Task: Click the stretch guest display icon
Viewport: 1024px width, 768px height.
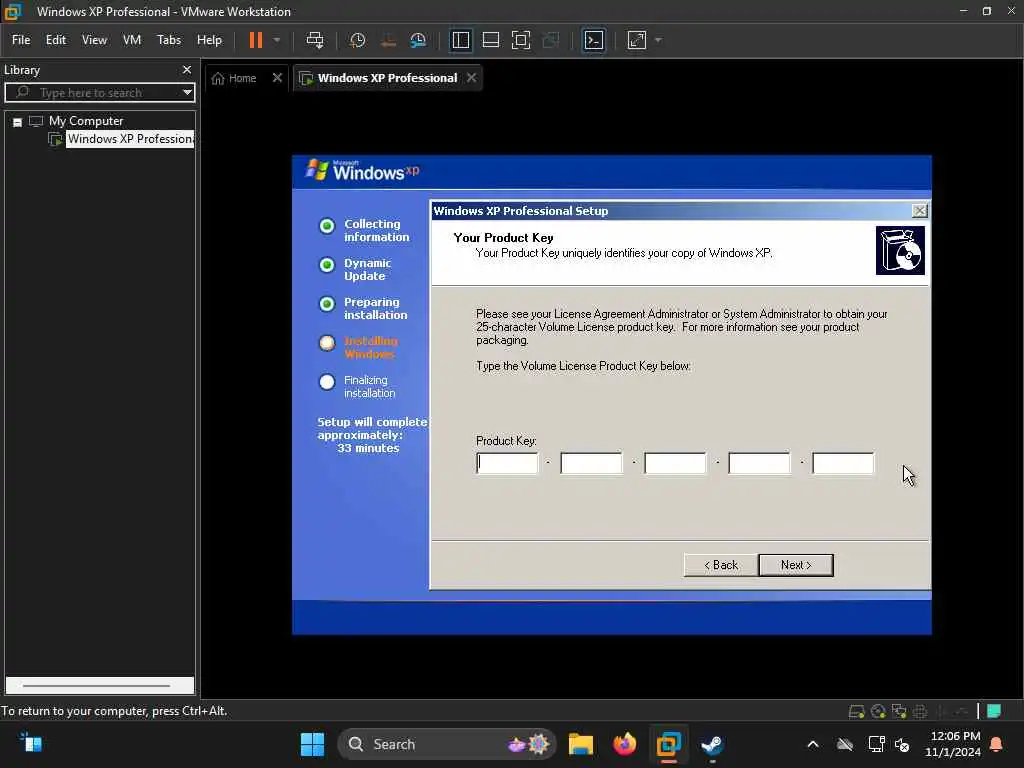Action: pos(637,40)
